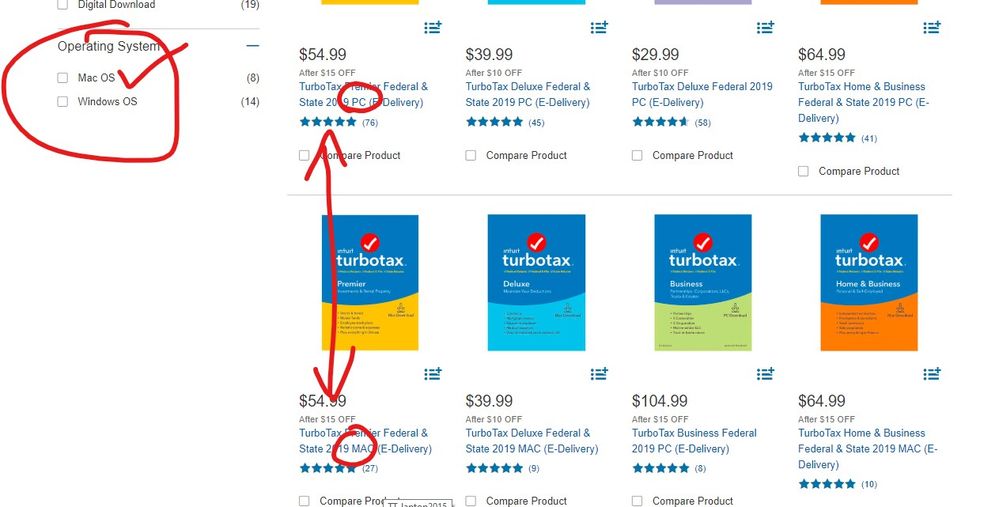View the 58 reviews for Deluxe Federal
The height and width of the screenshot is (507, 999).
[x=703, y=122]
